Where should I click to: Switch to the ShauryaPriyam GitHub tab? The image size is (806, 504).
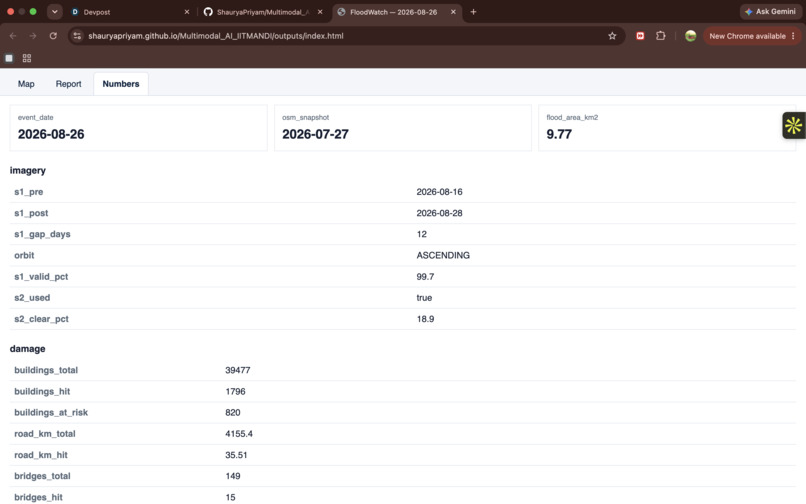[x=263, y=12]
